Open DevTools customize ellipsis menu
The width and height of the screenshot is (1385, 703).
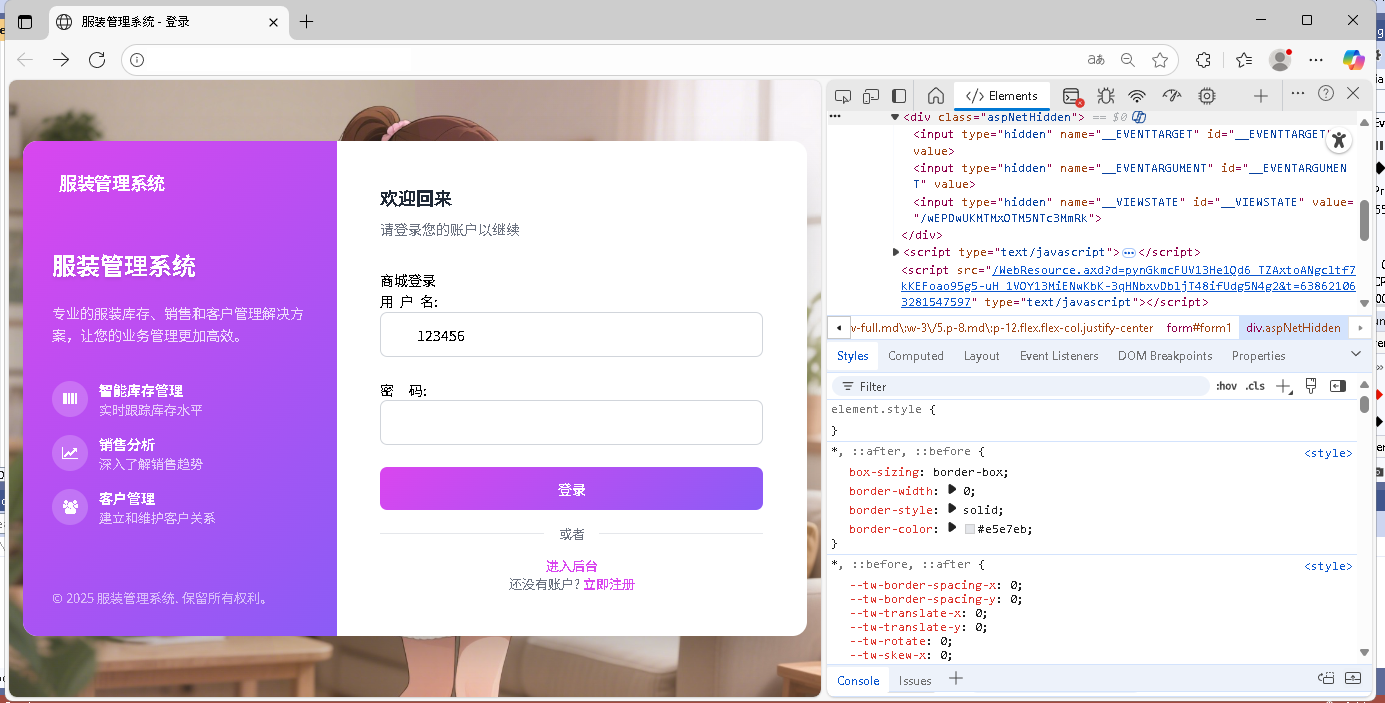click(x=1298, y=93)
